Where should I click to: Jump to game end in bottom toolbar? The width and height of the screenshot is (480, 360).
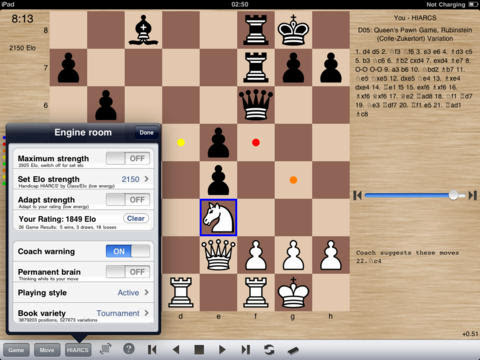(x=246, y=349)
